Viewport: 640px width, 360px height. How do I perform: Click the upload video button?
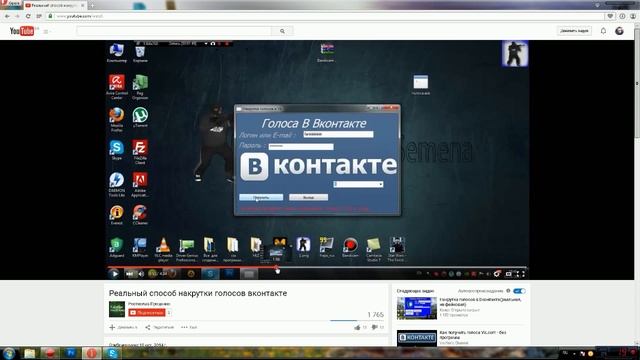tap(574, 31)
